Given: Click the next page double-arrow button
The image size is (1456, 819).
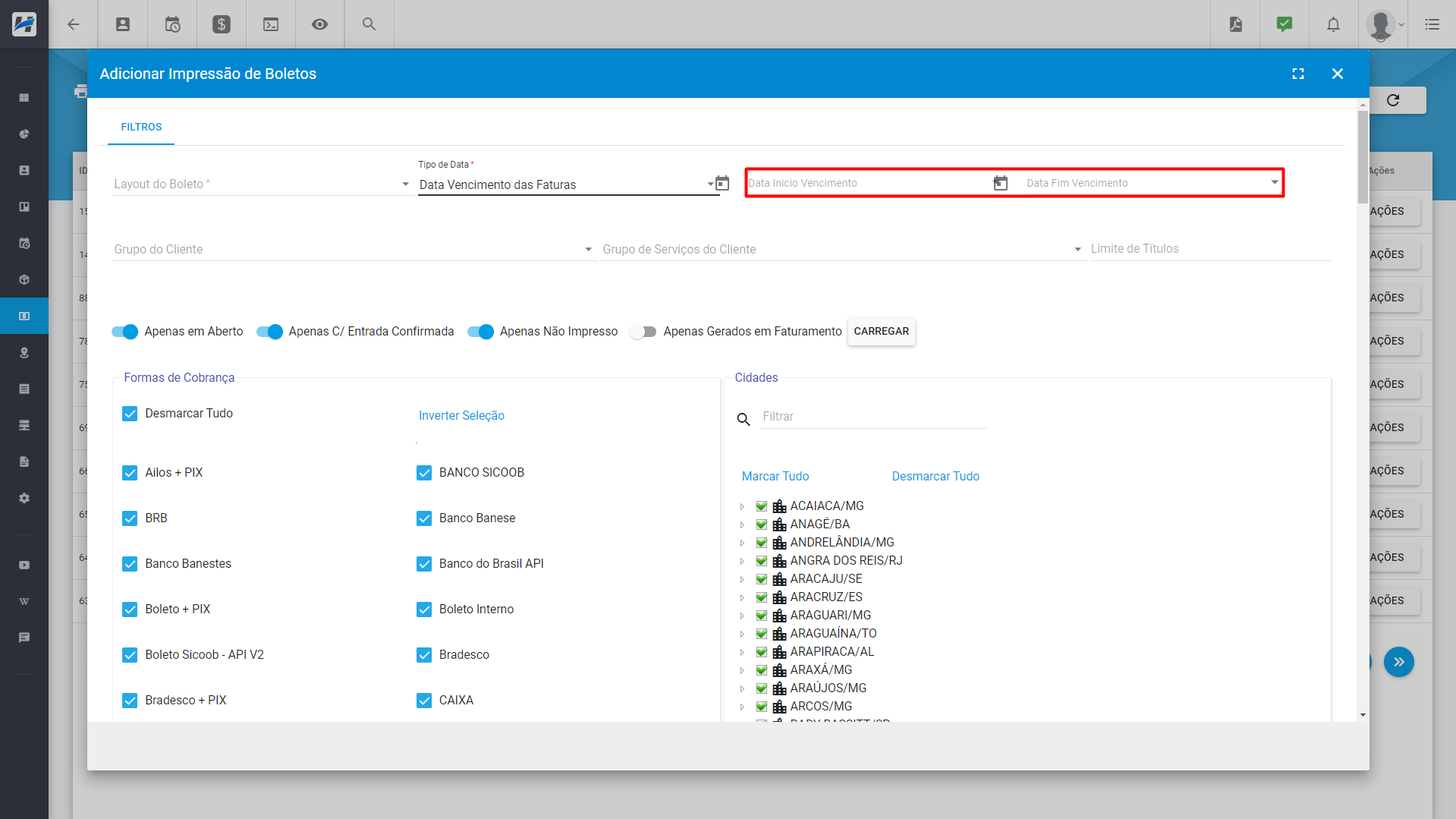Looking at the screenshot, I should pos(1398,662).
